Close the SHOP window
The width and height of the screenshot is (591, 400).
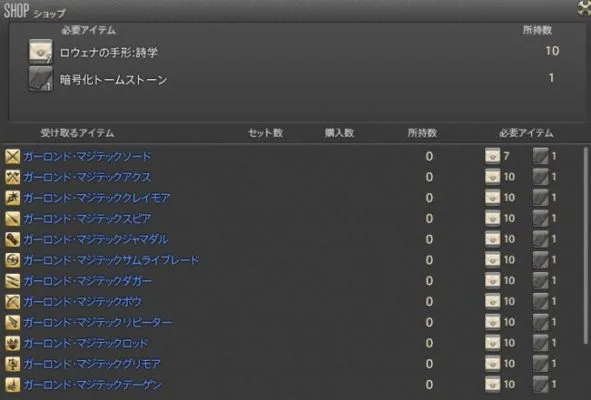(x=584, y=8)
